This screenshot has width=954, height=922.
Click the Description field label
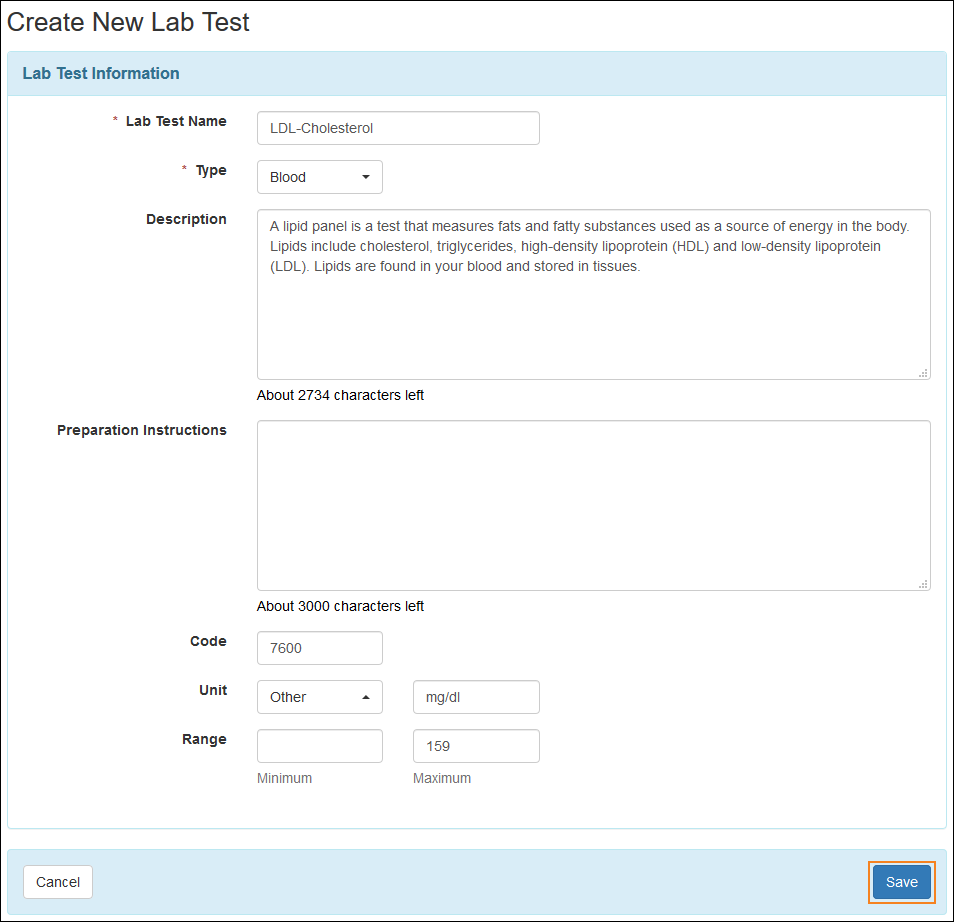(x=186, y=219)
